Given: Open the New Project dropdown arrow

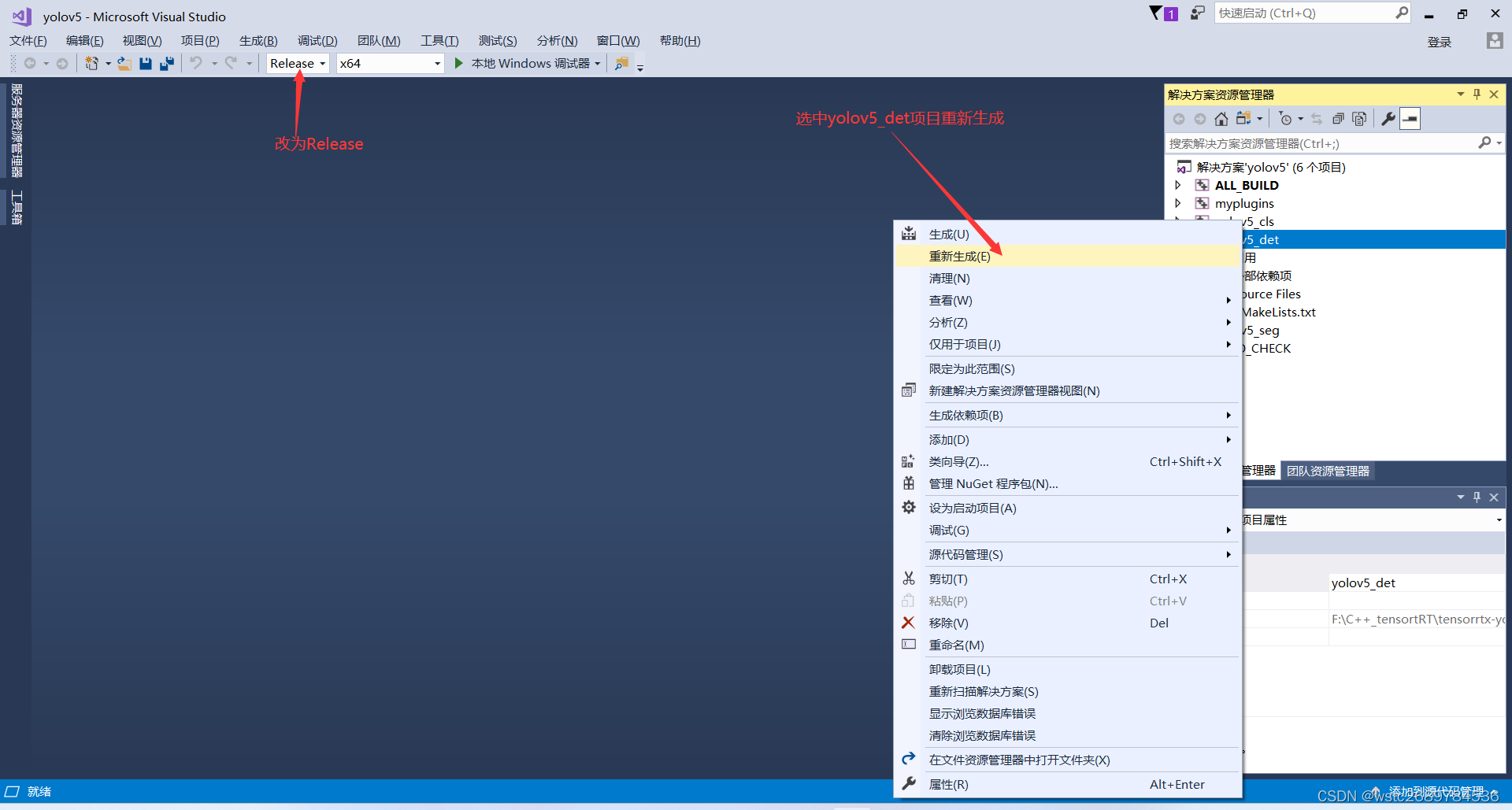Looking at the screenshot, I should (108, 63).
